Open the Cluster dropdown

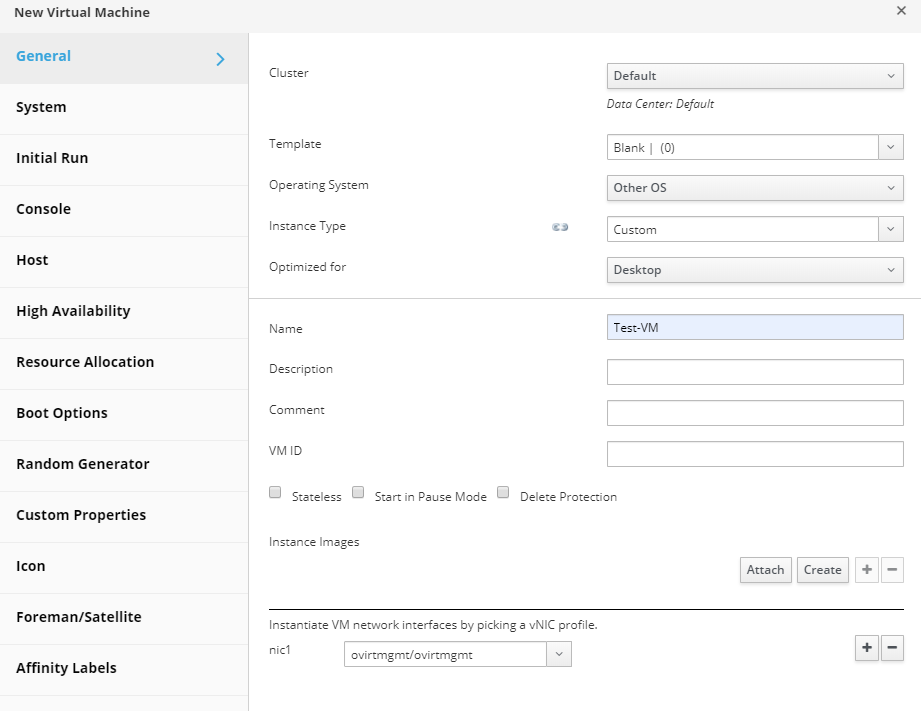(x=755, y=76)
